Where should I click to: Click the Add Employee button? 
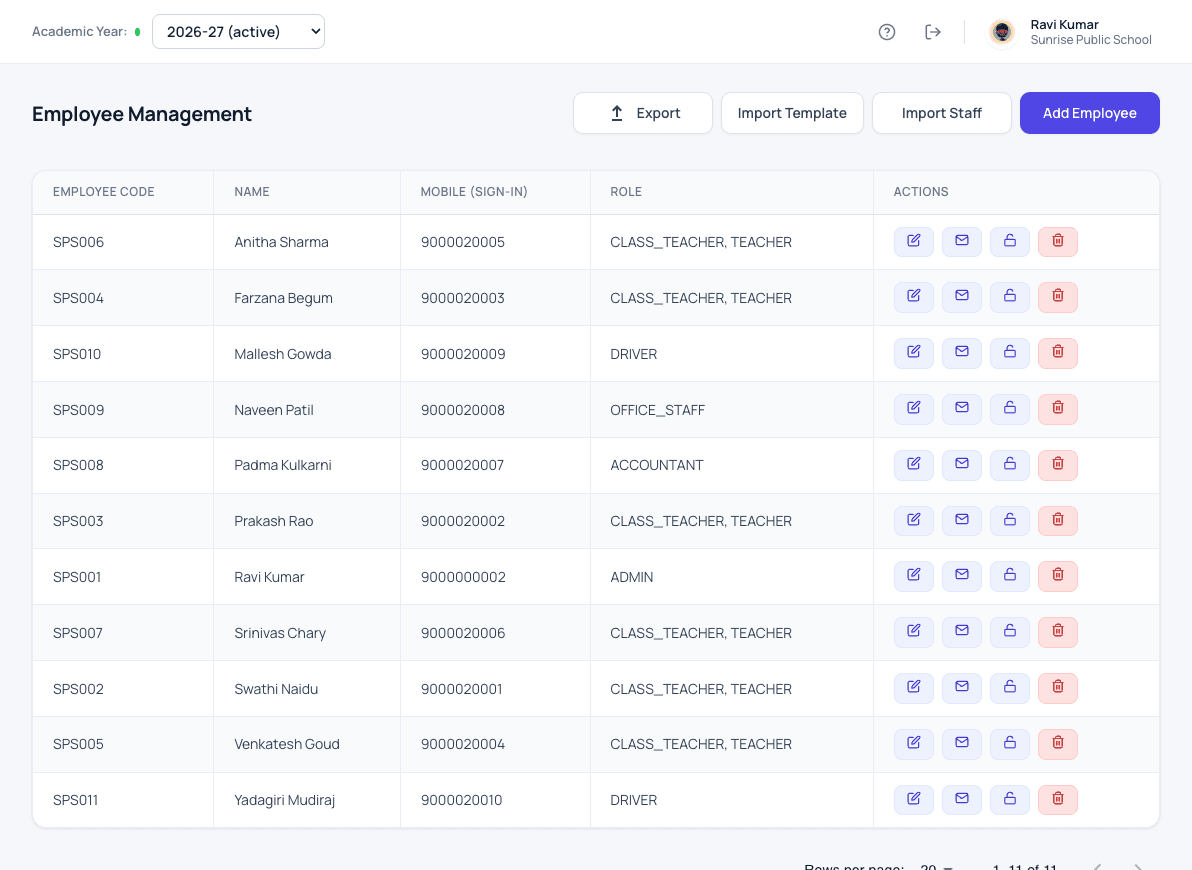1089,113
